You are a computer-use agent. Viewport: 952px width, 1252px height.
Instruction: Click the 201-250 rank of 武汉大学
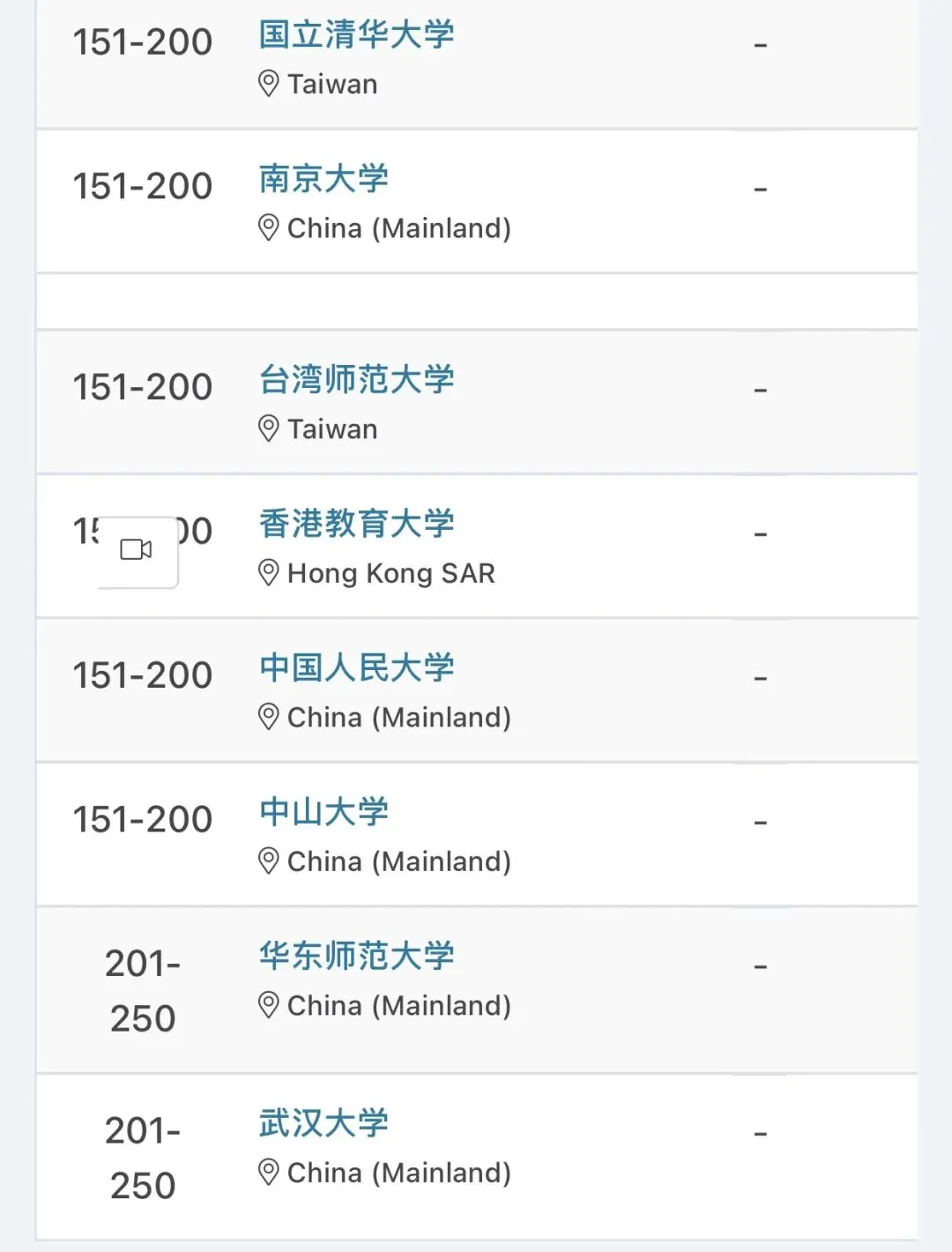(x=143, y=1158)
